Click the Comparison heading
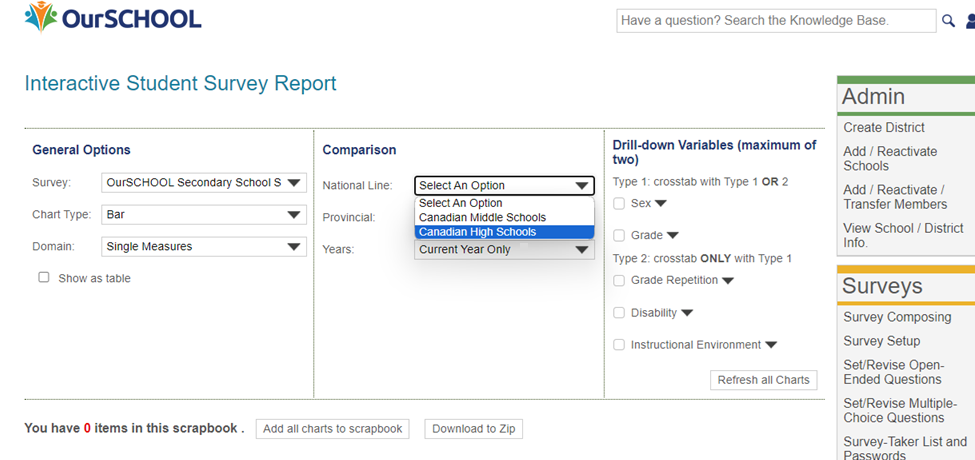This screenshot has height=460, width=975. [x=359, y=150]
